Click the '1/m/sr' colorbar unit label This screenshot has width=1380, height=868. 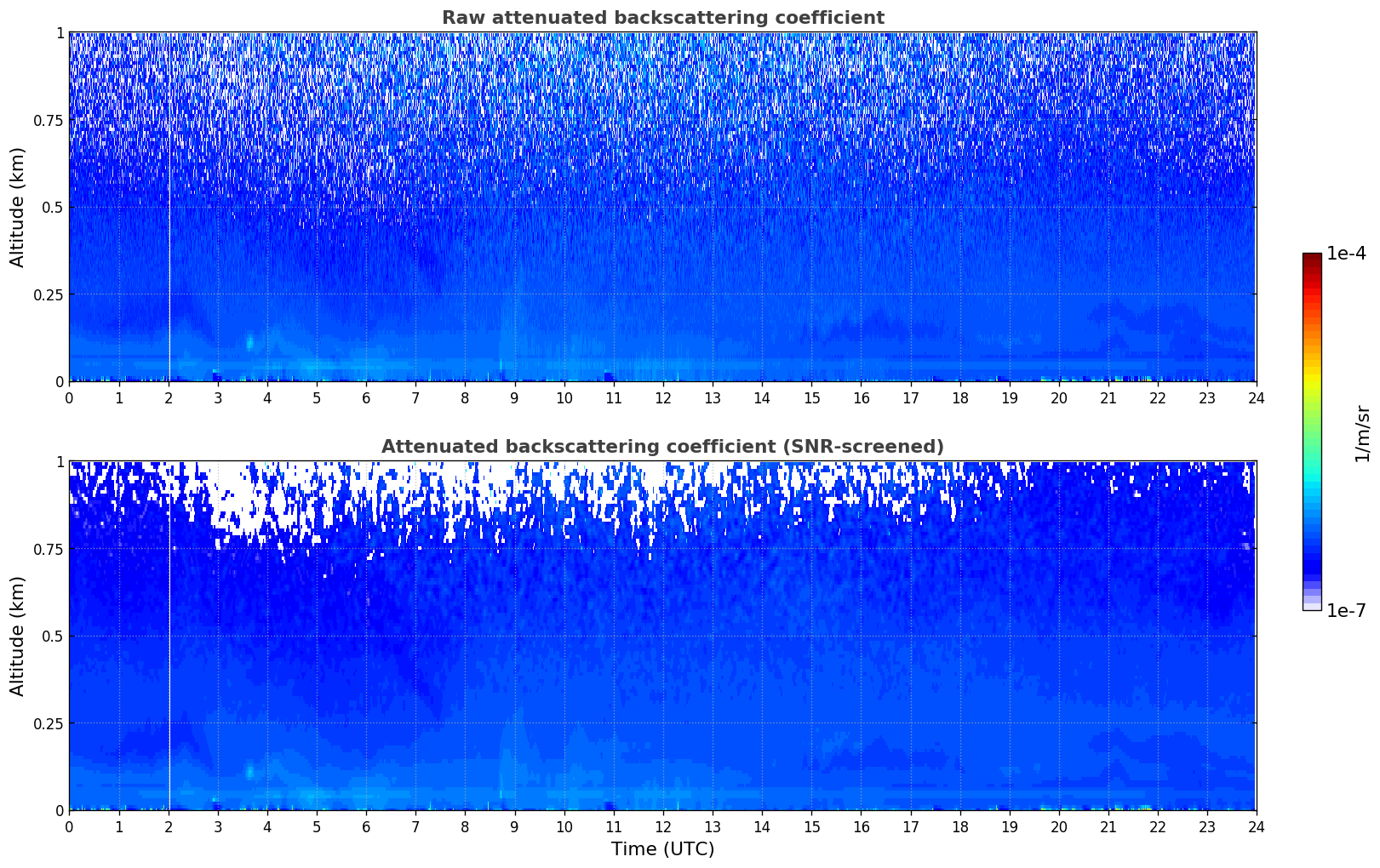[1363, 432]
